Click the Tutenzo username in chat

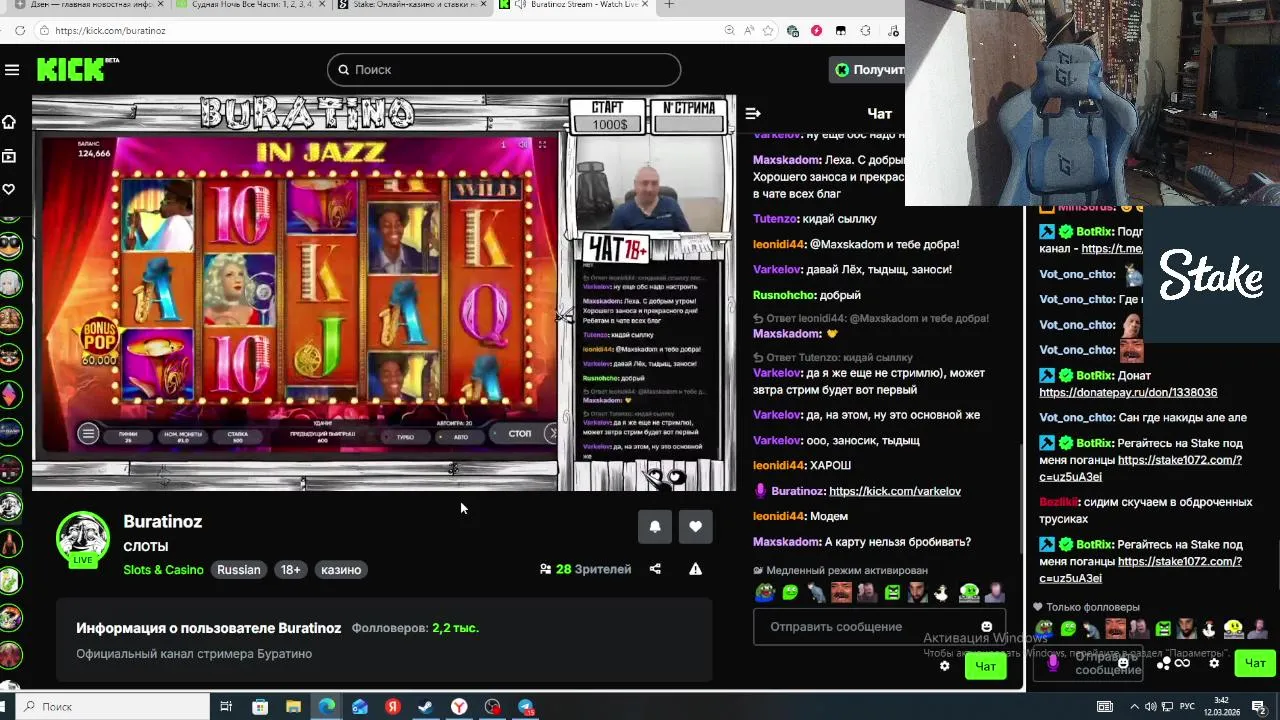pos(775,219)
